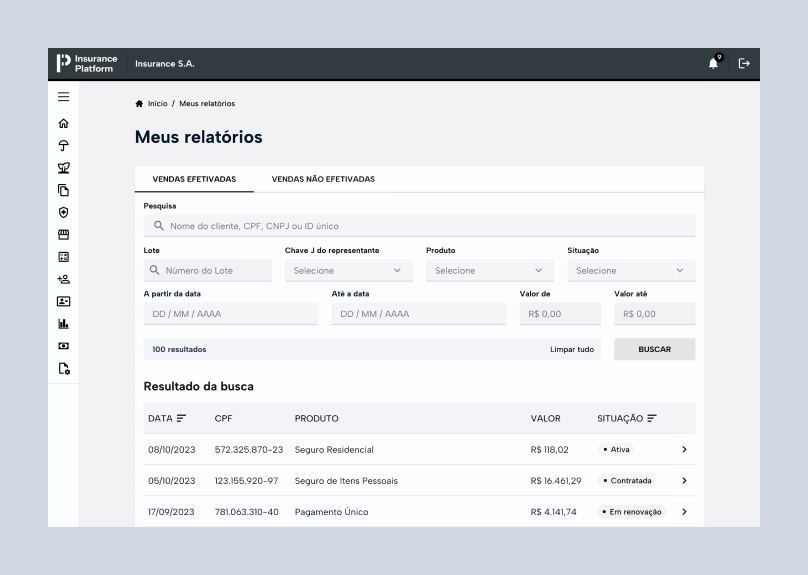The height and width of the screenshot is (575, 808).
Task: Select the ID card sidebar icon
Action: pos(63,301)
